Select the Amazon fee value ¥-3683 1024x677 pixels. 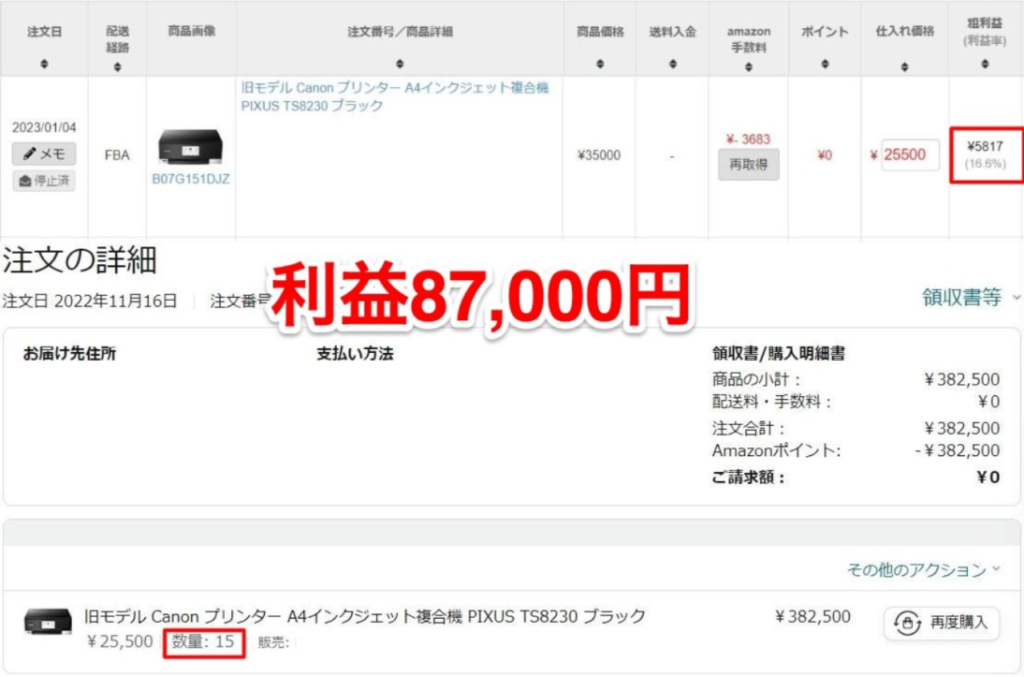[x=748, y=139]
